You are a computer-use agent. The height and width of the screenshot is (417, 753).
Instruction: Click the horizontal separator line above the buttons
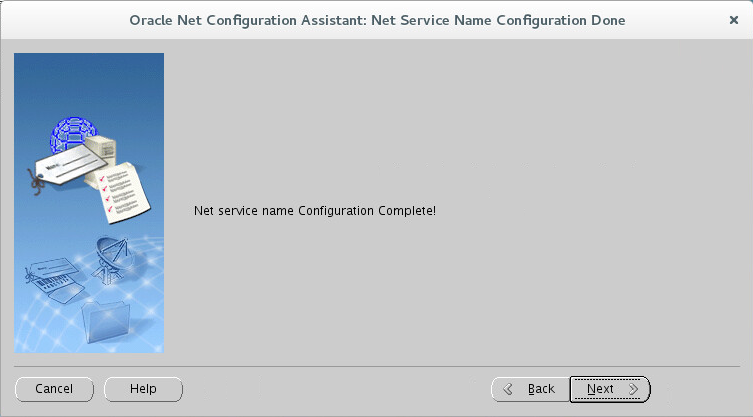[377, 367]
